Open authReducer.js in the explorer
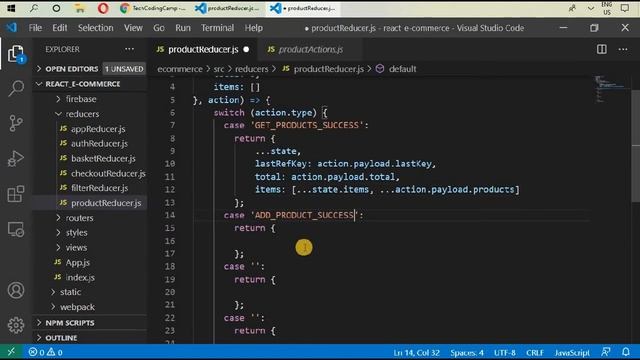The width and height of the screenshot is (640, 360). [x=99, y=144]
